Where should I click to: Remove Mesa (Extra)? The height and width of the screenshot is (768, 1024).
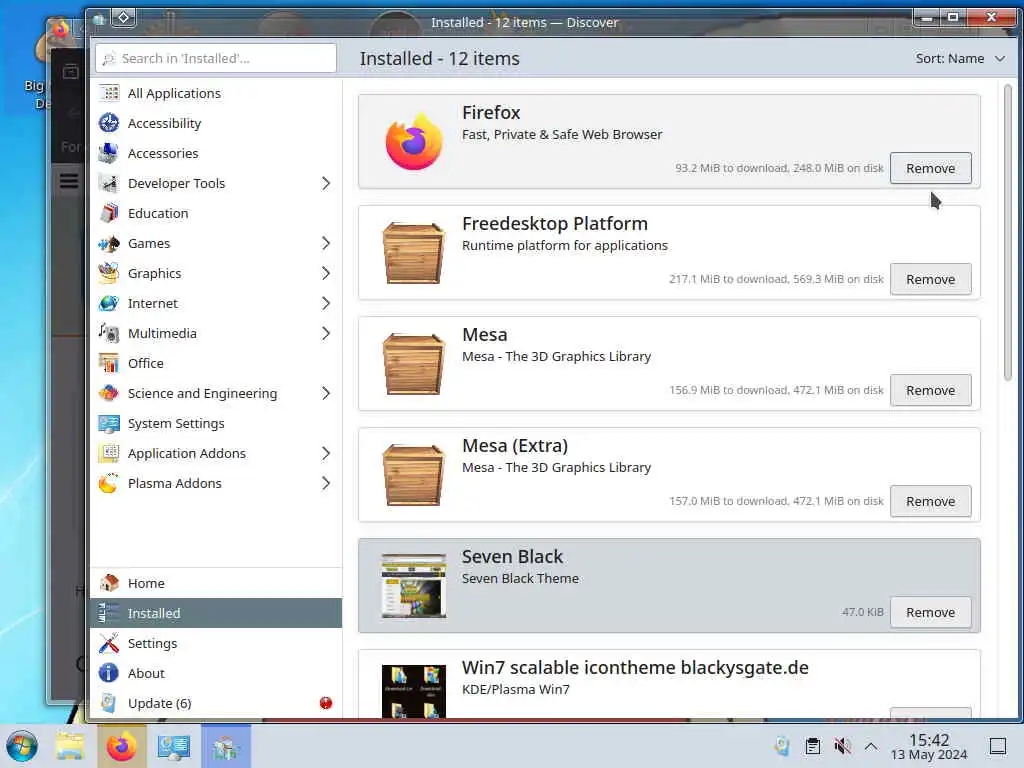tap(931, 502)
